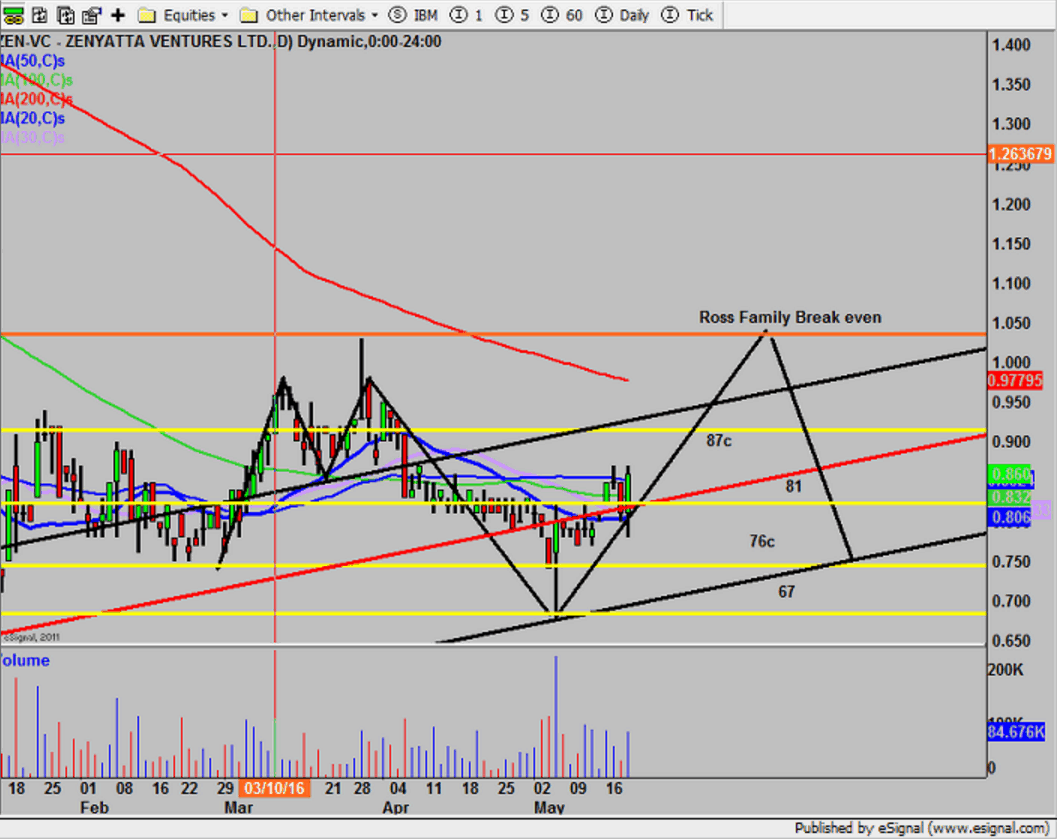The height and width of the screenshot is (839, 1057).
Task: Click the Apr month label on time axis
Action: [395, 807]
